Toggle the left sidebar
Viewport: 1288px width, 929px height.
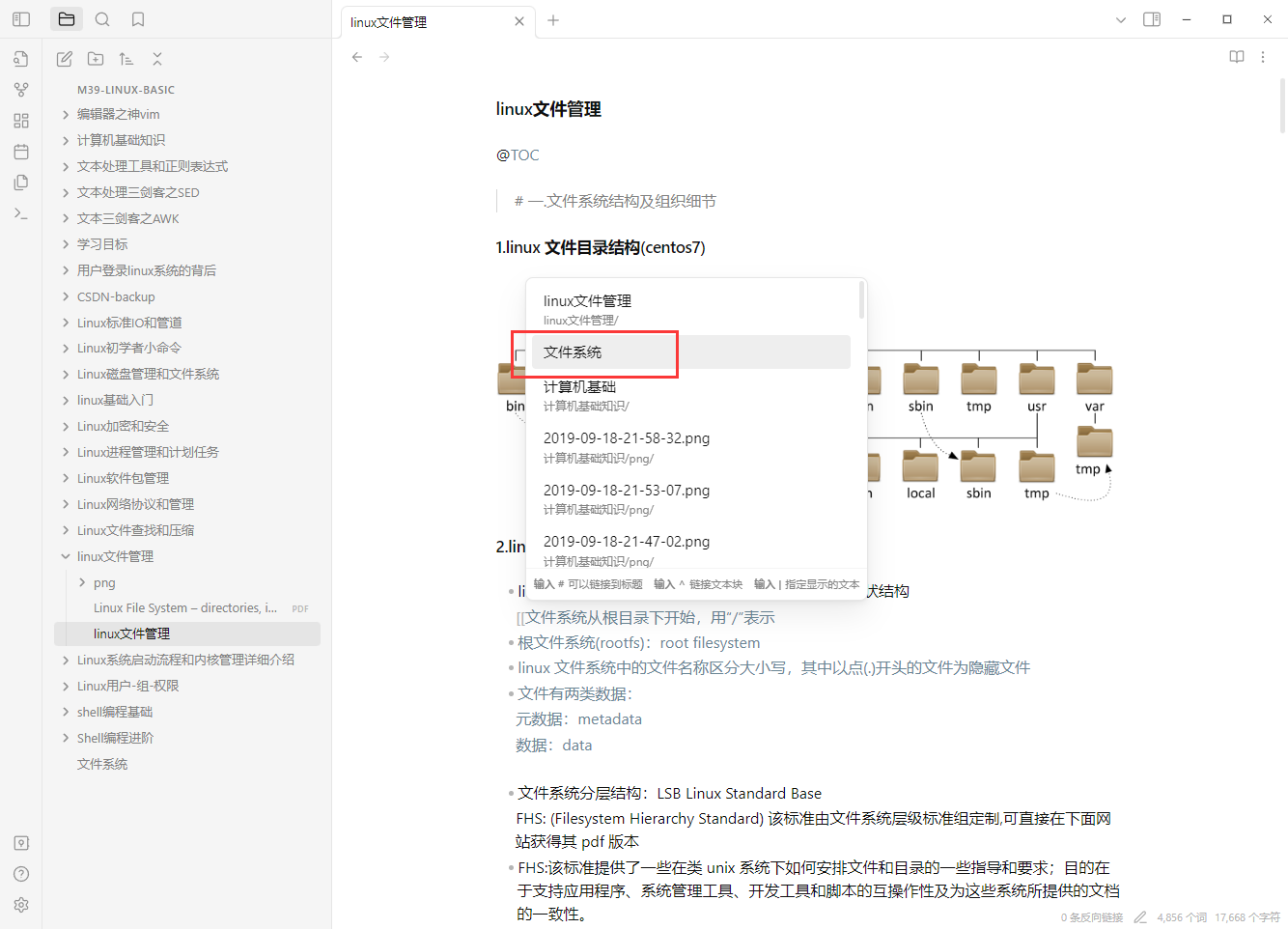21,19
